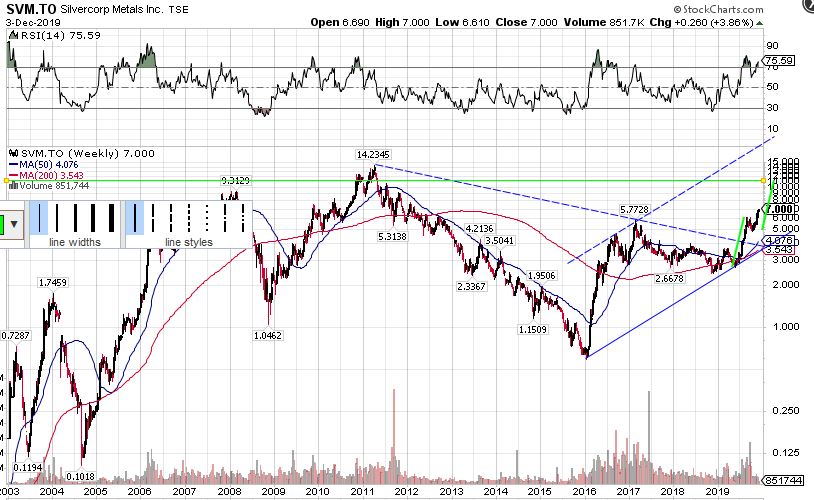Select the sixth line style (dash-dot)
The width and height of the screenshot is (814, 500).
(225, 218)
